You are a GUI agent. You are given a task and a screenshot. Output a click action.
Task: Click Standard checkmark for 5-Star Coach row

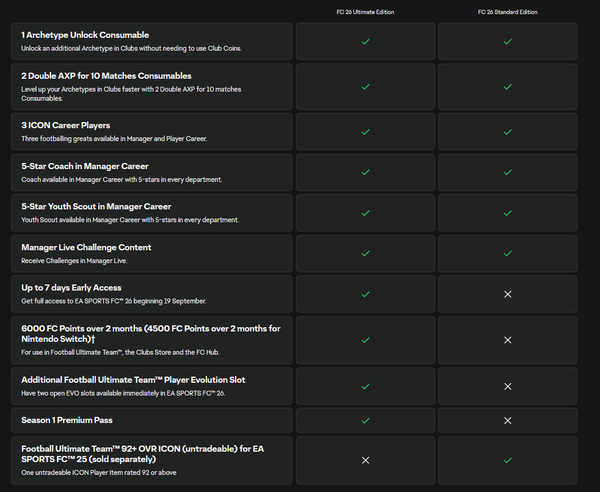coord(507,173)
